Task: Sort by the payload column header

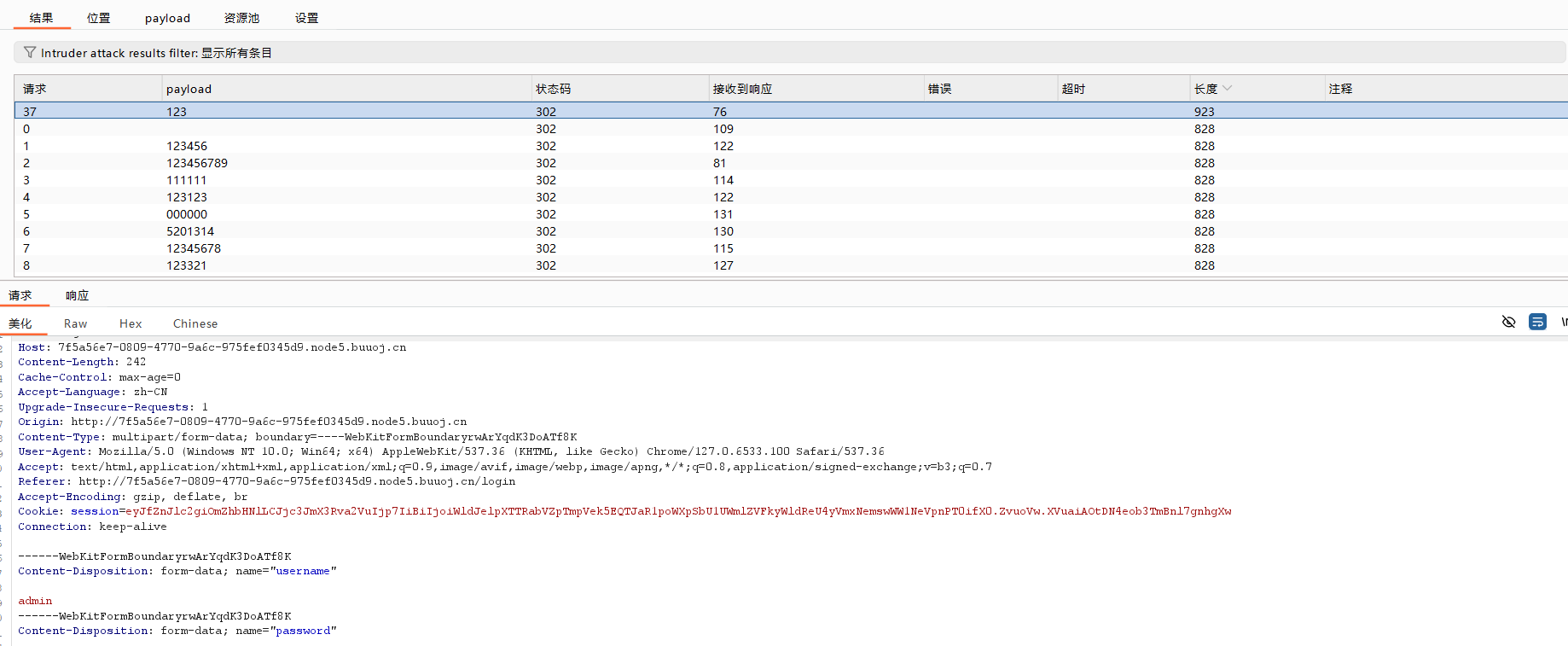Action: click(x=346, y=89)
